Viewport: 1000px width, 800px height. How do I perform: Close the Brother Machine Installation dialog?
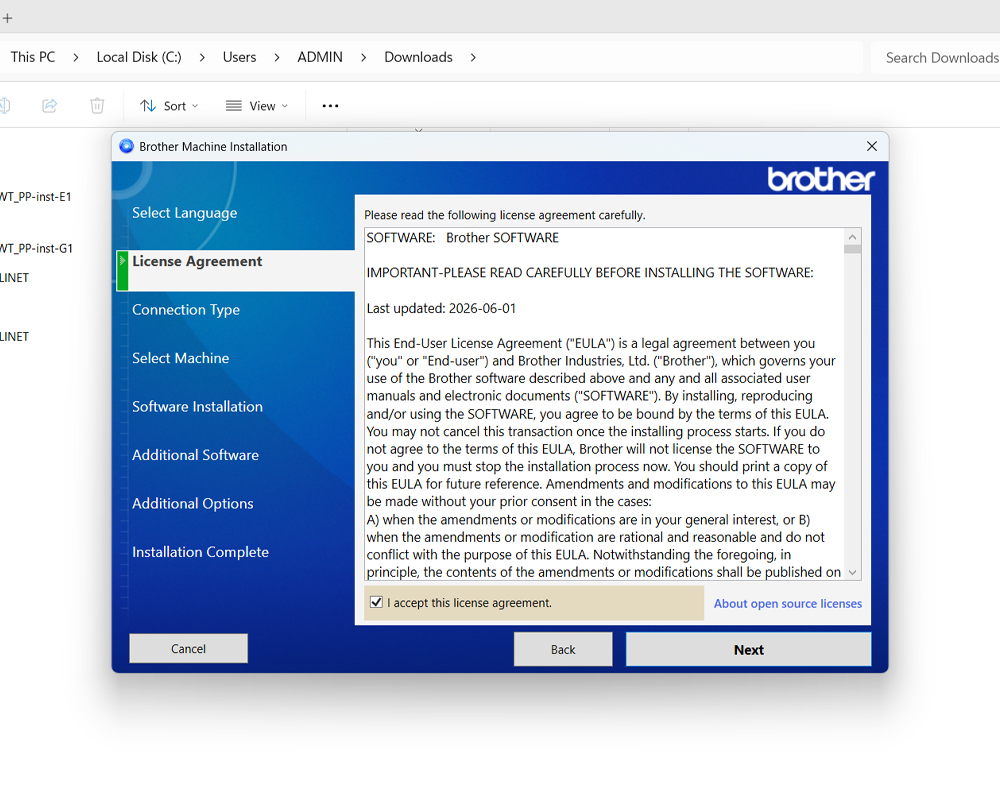[x=872, y=146]
